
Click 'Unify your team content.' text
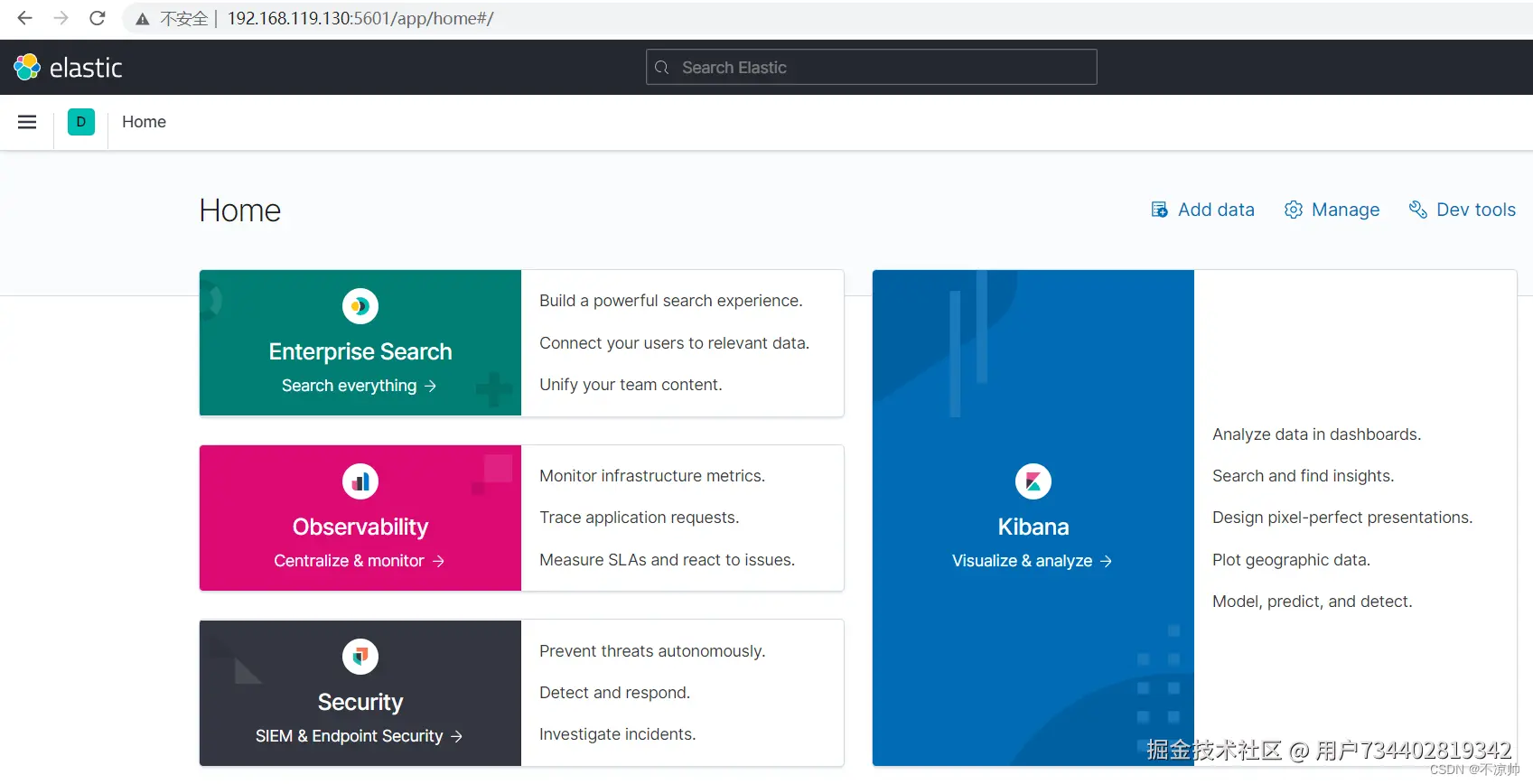point(631,385)
